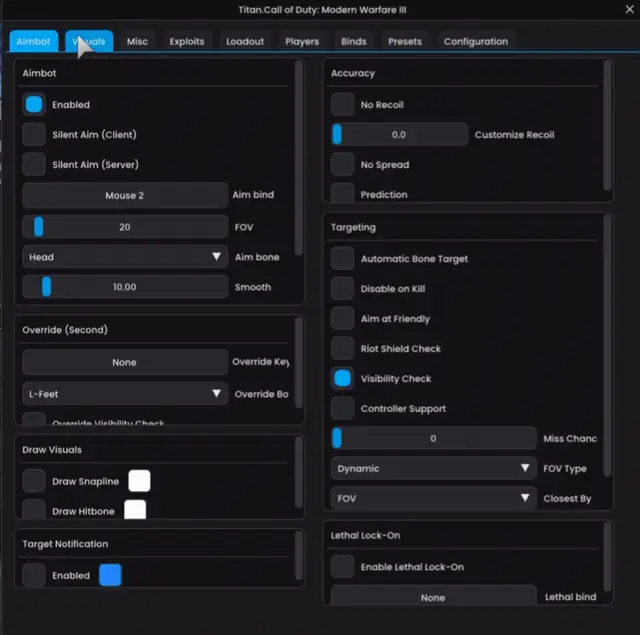Go to the Exploits tab
Image resolution: width=640 pixels, height=635 pixels.
187,41
